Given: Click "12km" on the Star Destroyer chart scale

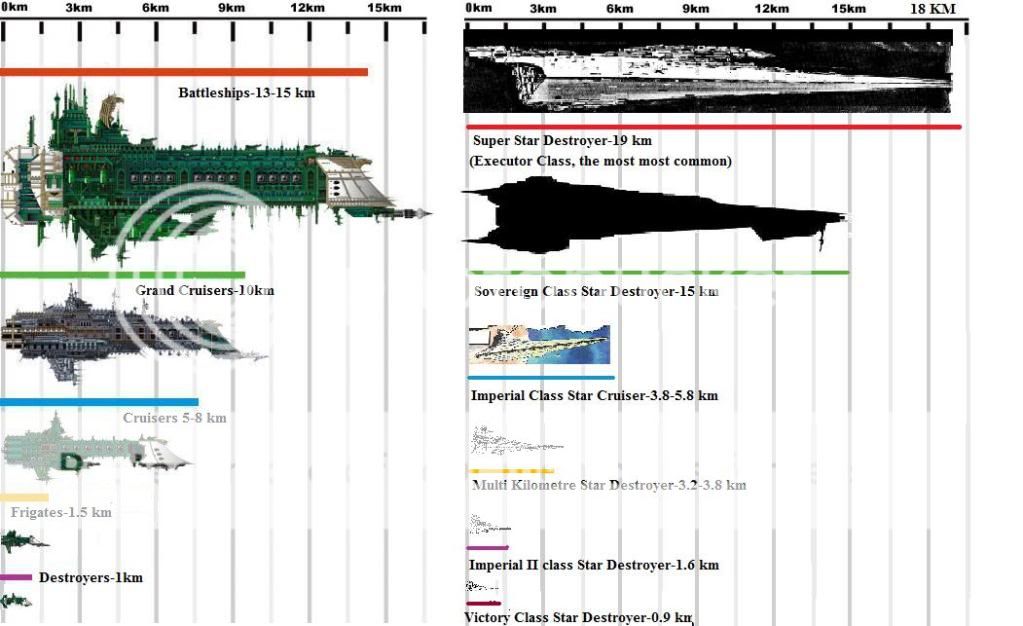Looking at the screenshot, I should [x=772, y=8].
